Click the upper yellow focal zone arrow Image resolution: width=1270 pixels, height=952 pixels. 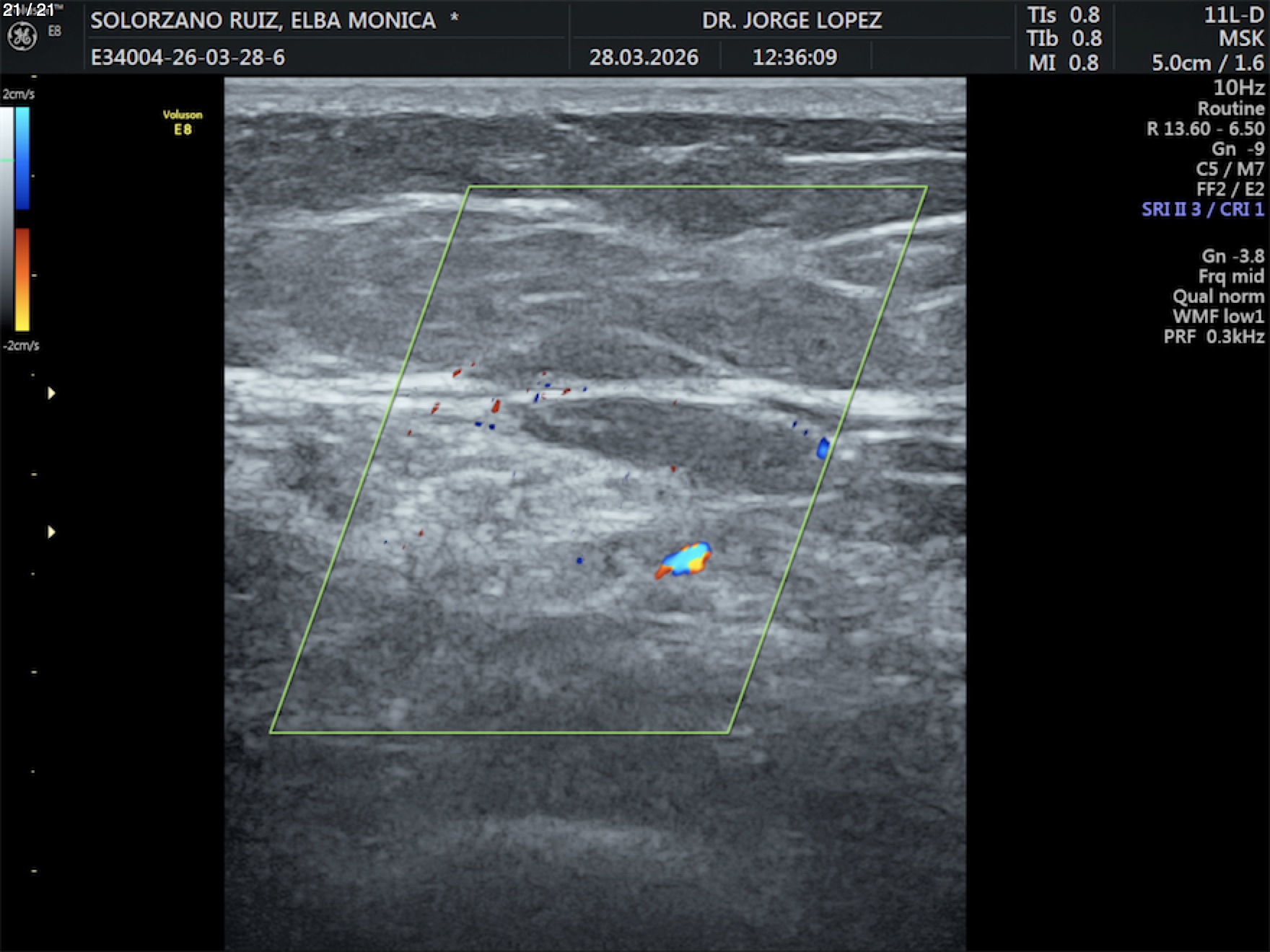coord(51,393)
